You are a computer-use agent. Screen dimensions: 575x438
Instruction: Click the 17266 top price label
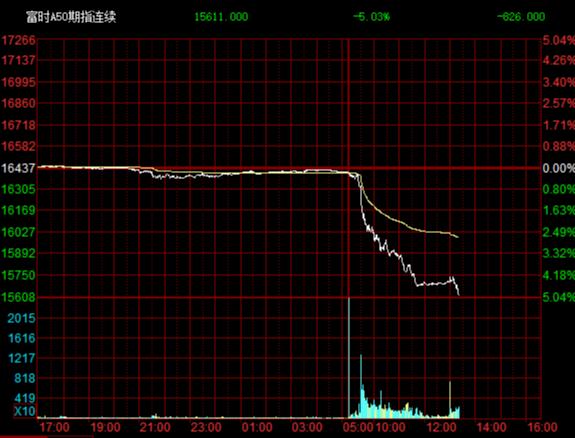click(x=18, y=40)
